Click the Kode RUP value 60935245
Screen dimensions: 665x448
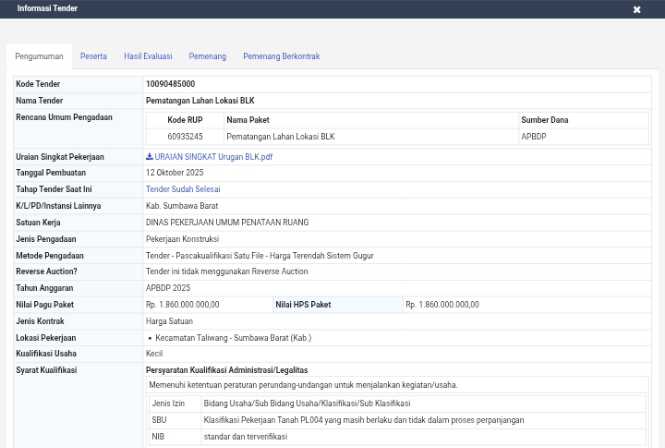[x=185, y=137]
